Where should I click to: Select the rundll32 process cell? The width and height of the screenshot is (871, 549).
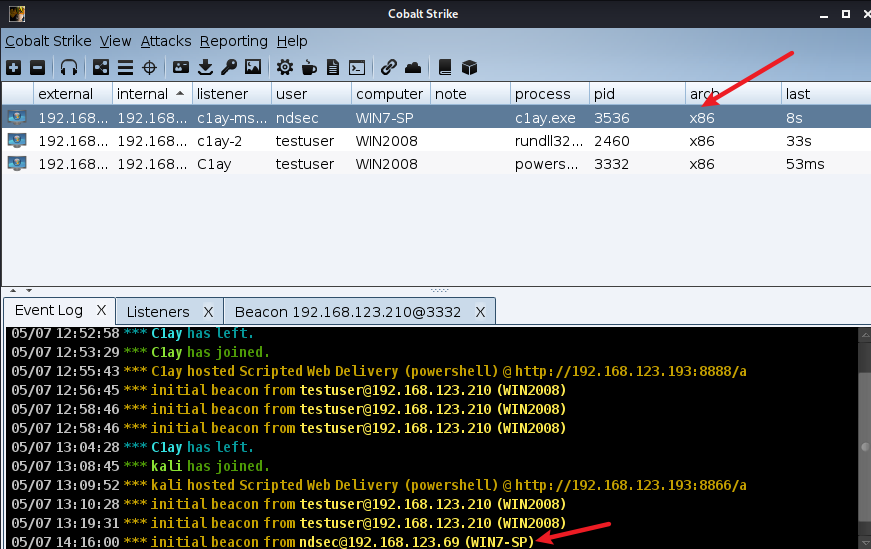click(x=549, y=141)
